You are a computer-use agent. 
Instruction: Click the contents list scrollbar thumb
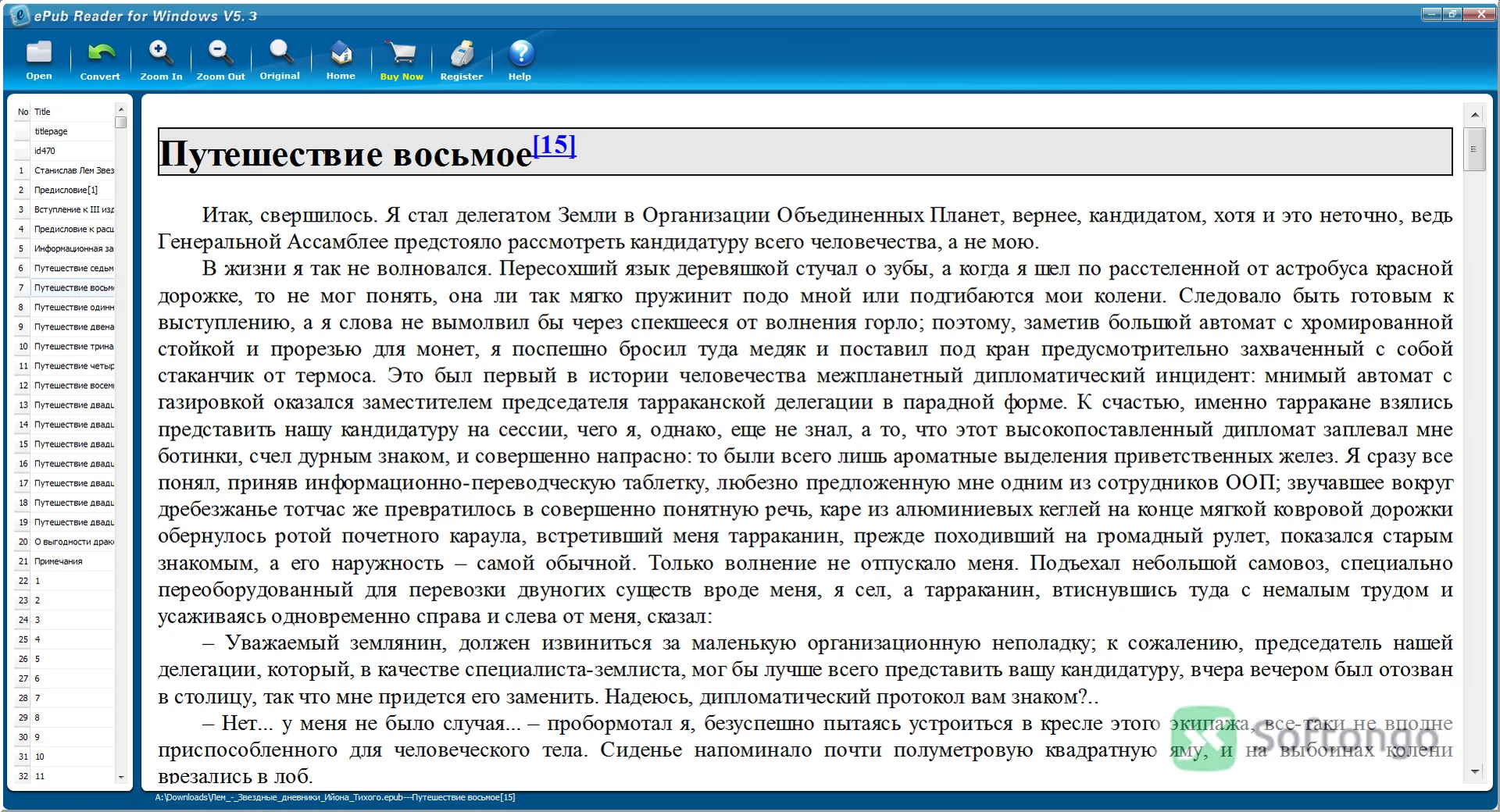click(120, 122)
